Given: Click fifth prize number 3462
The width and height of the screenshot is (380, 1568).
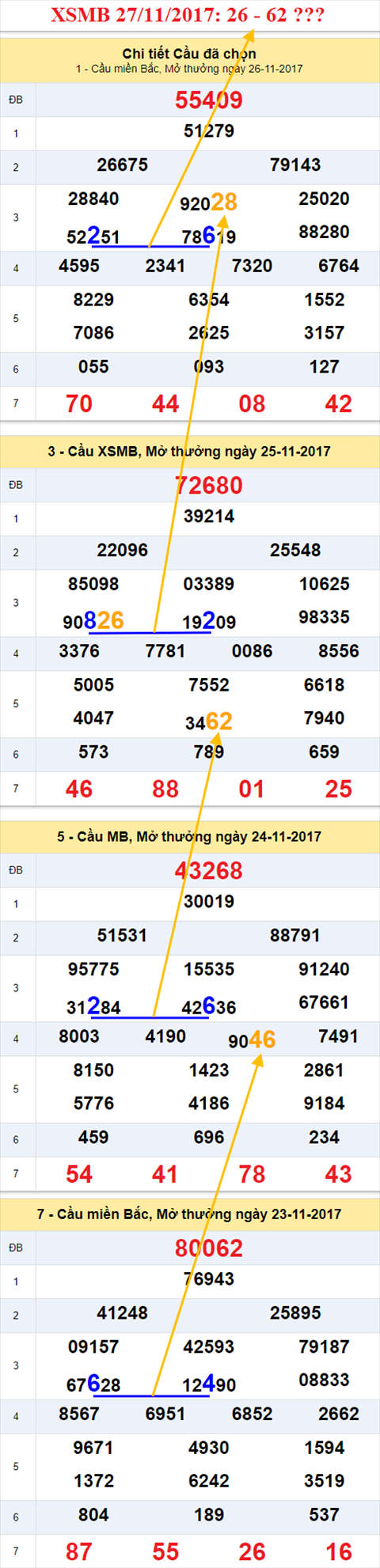Looking at the screenshot, I should point(209,722).
